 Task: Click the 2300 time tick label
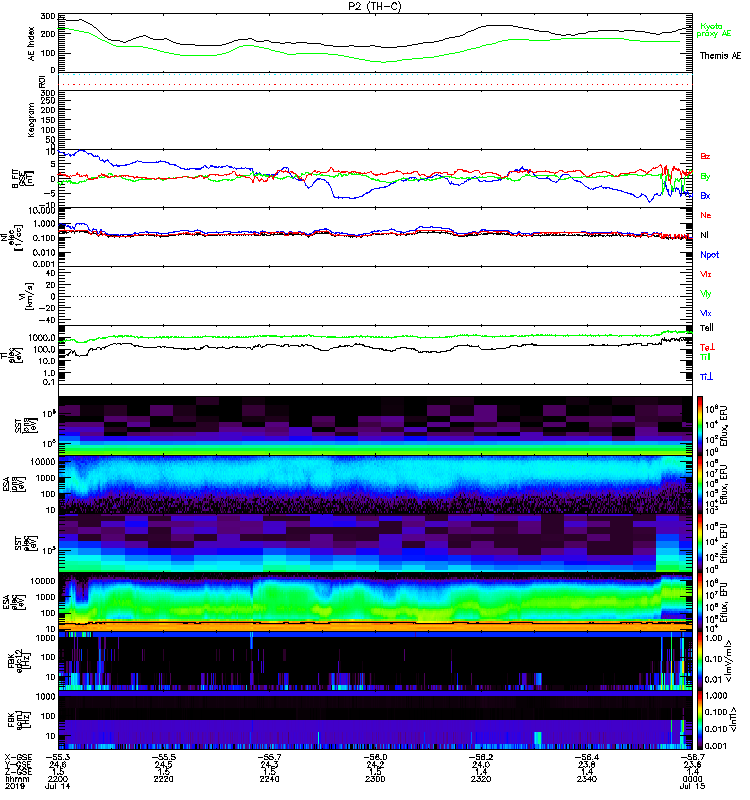(375, 779)
